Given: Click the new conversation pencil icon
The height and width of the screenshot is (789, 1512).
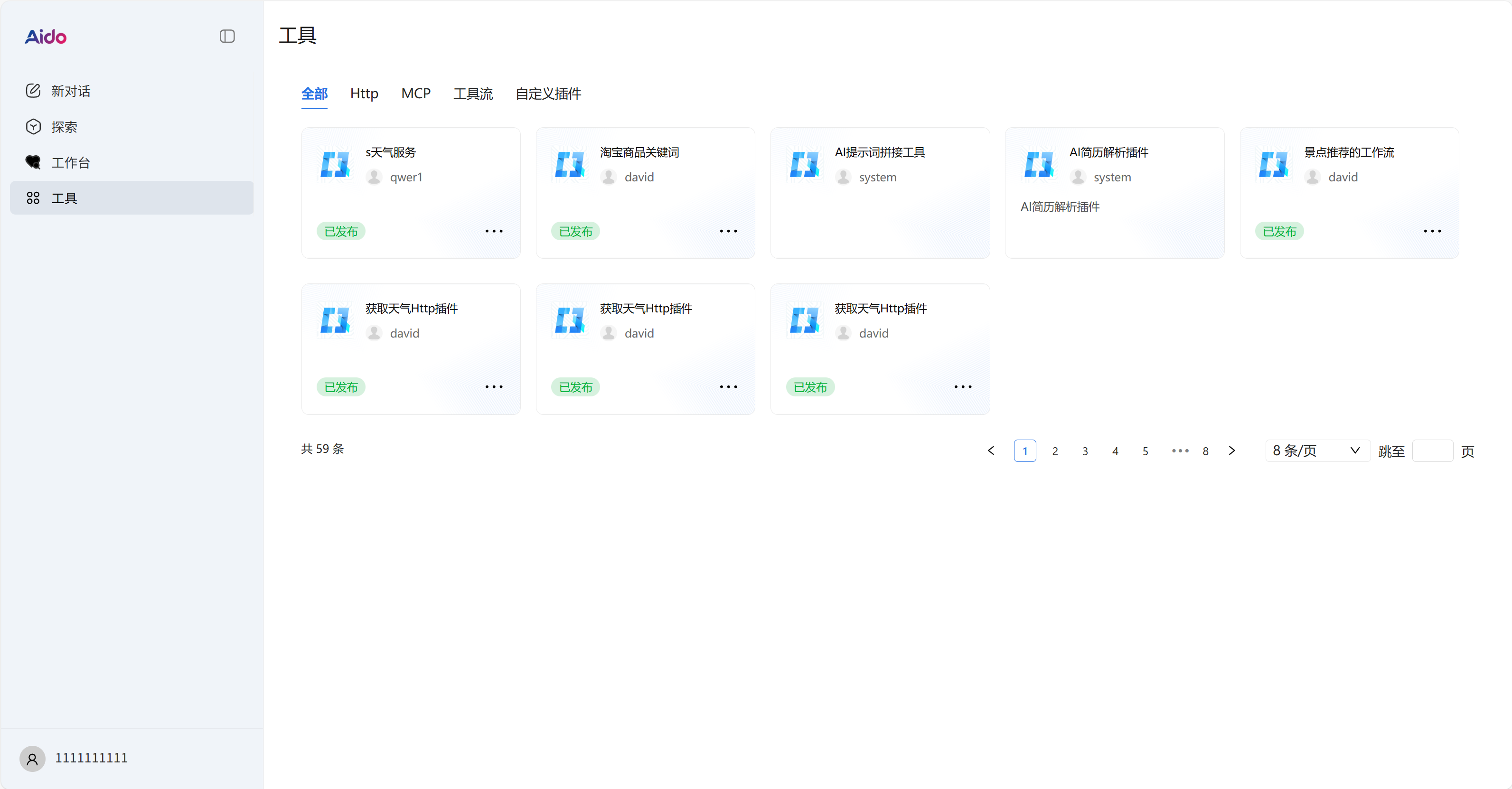Looking at the screenshot, I should (33, 91).
